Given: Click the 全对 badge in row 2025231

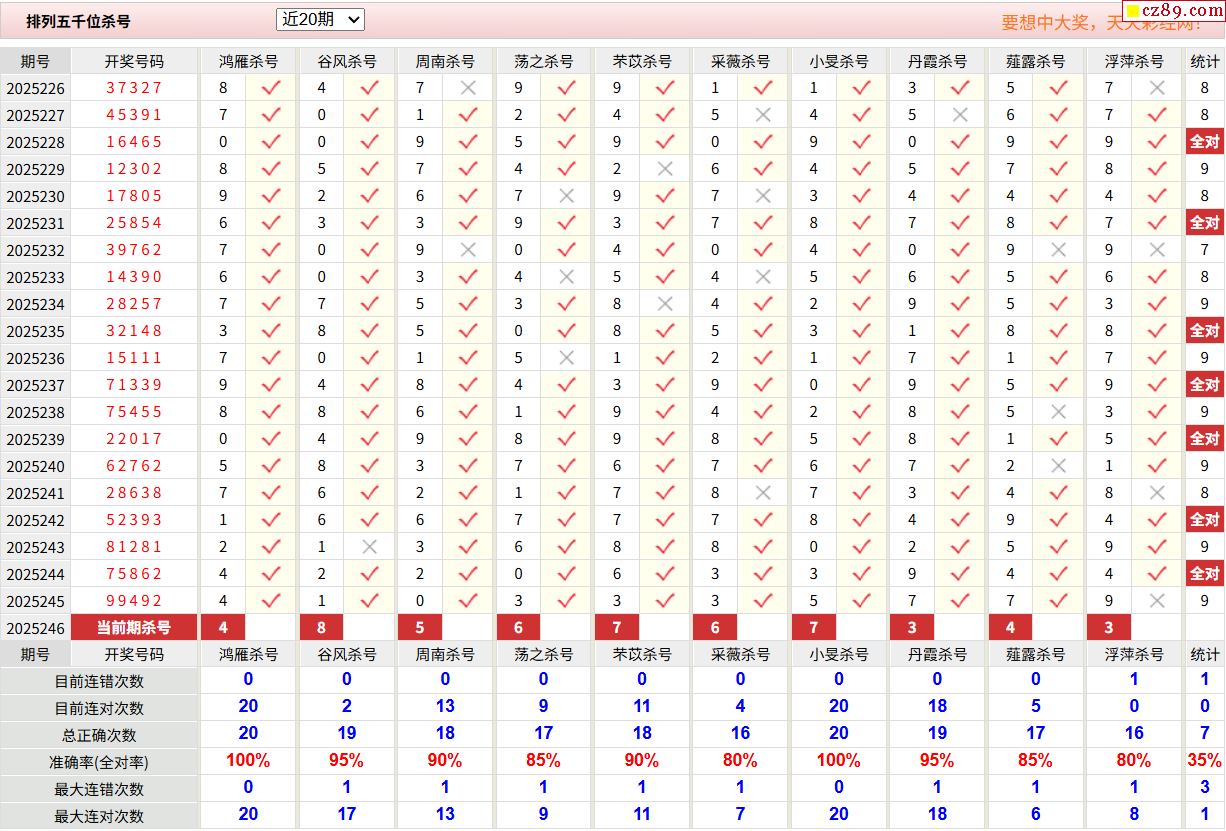Looking at the screenshot, I should coord(1205,223).
